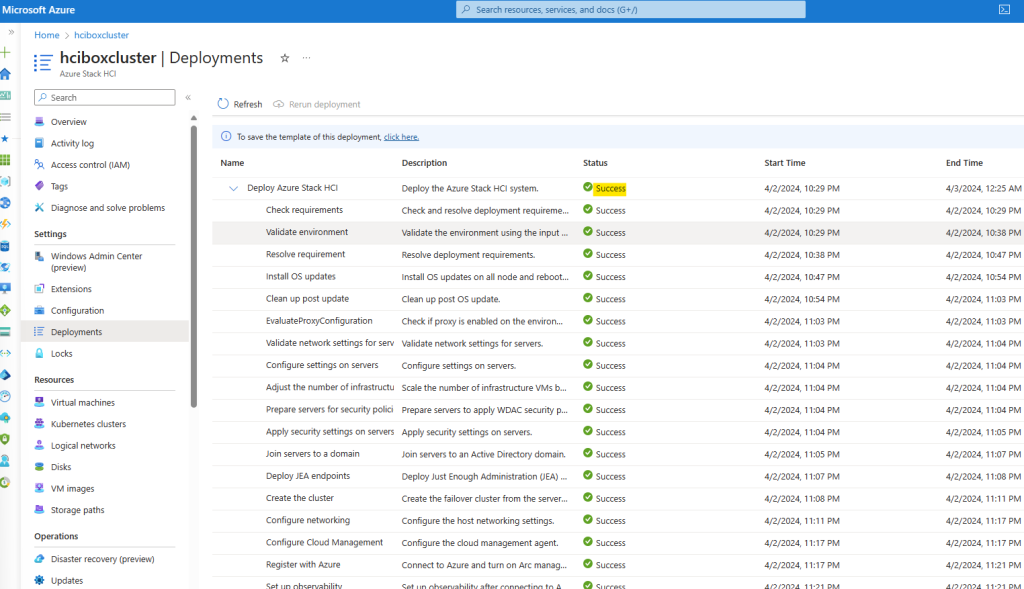Click the Windows Admin Center icon

tap(39, 256)
